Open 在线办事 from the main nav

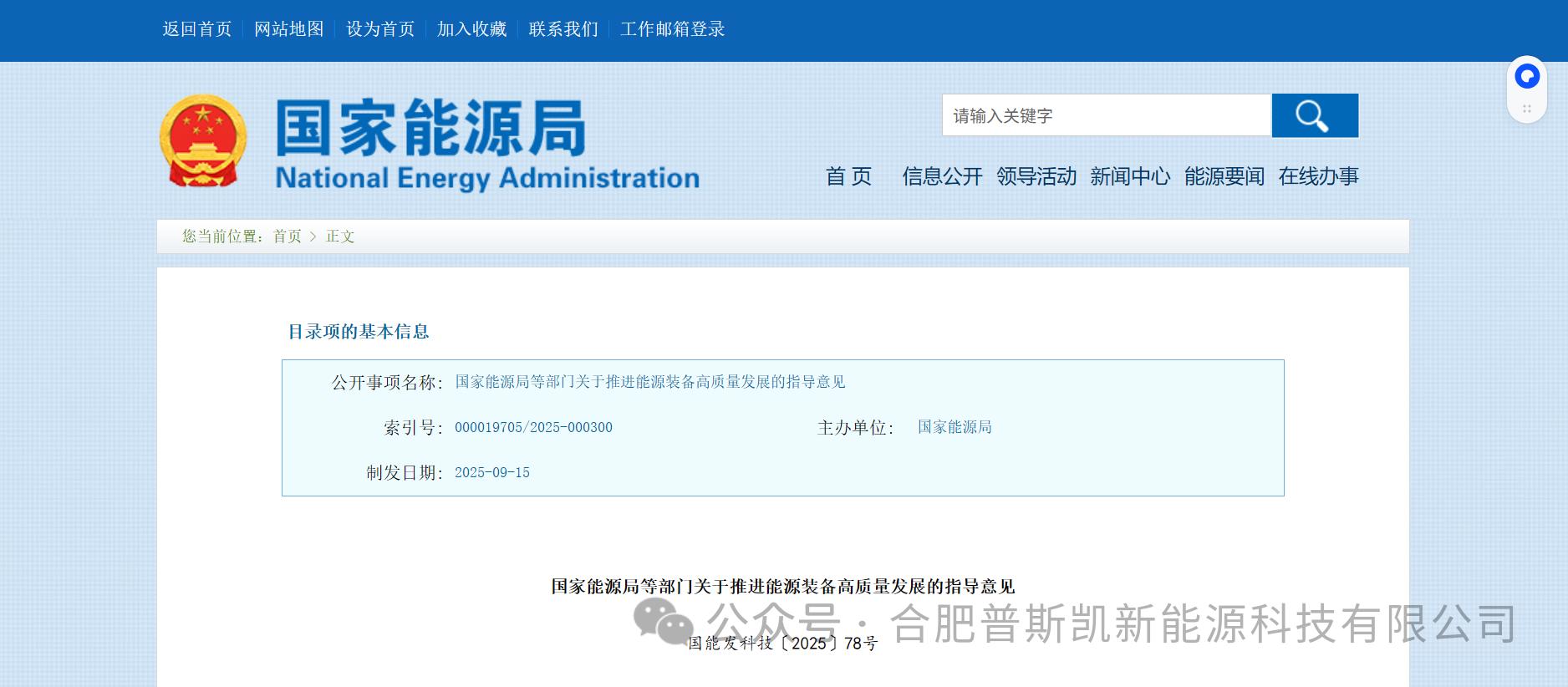tap(1318, 176)
